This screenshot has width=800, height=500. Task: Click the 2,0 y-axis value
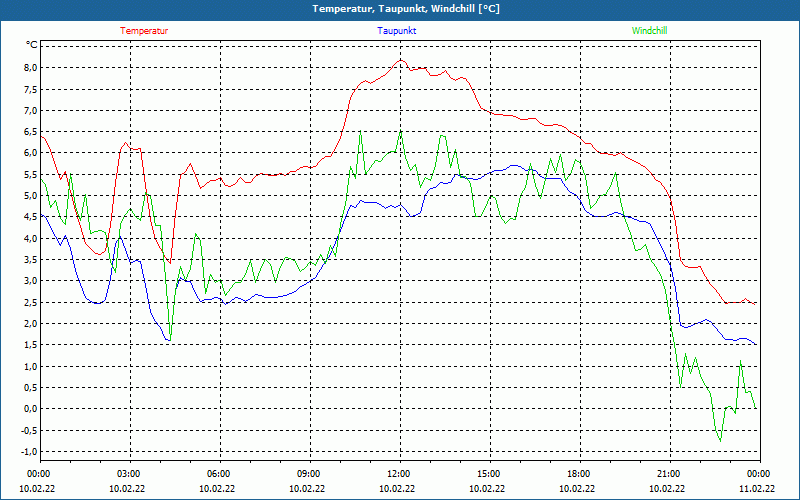(x=31, y=323)
